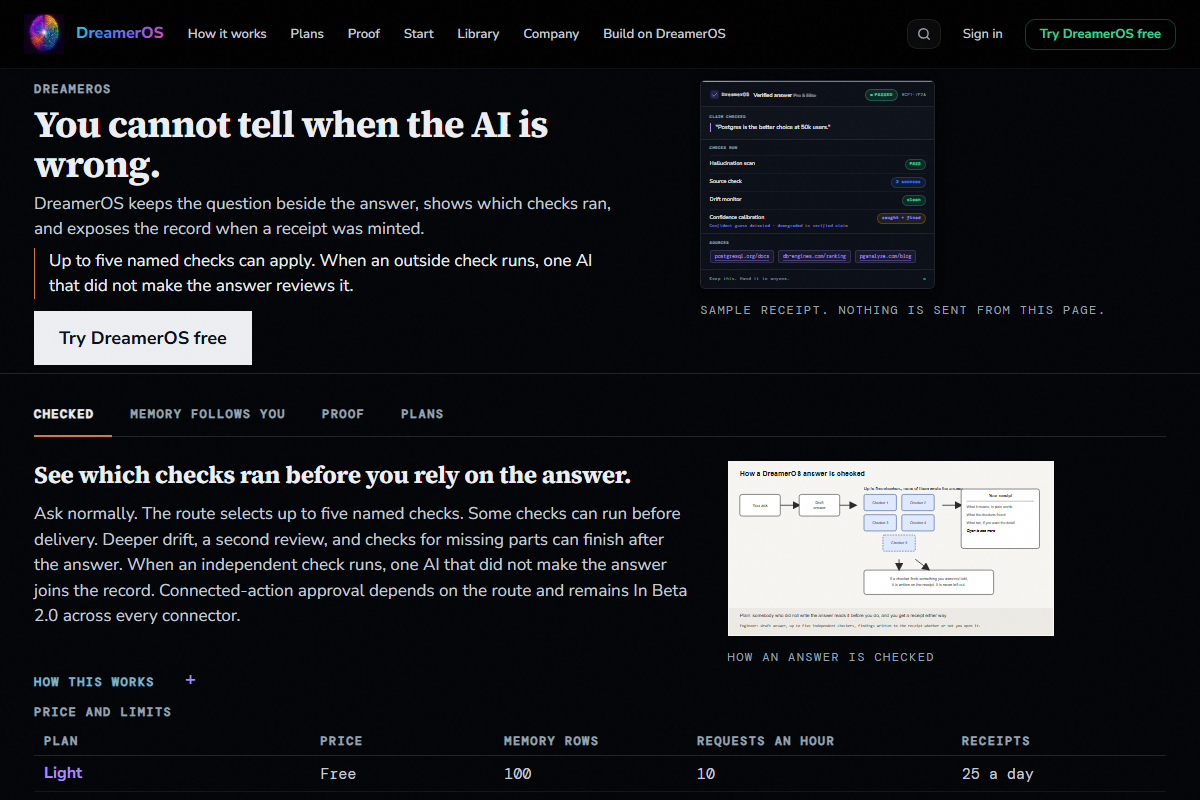Click the Source check 3 sources badge
Screen dimensions: 1200x800
tap(908, 182)
